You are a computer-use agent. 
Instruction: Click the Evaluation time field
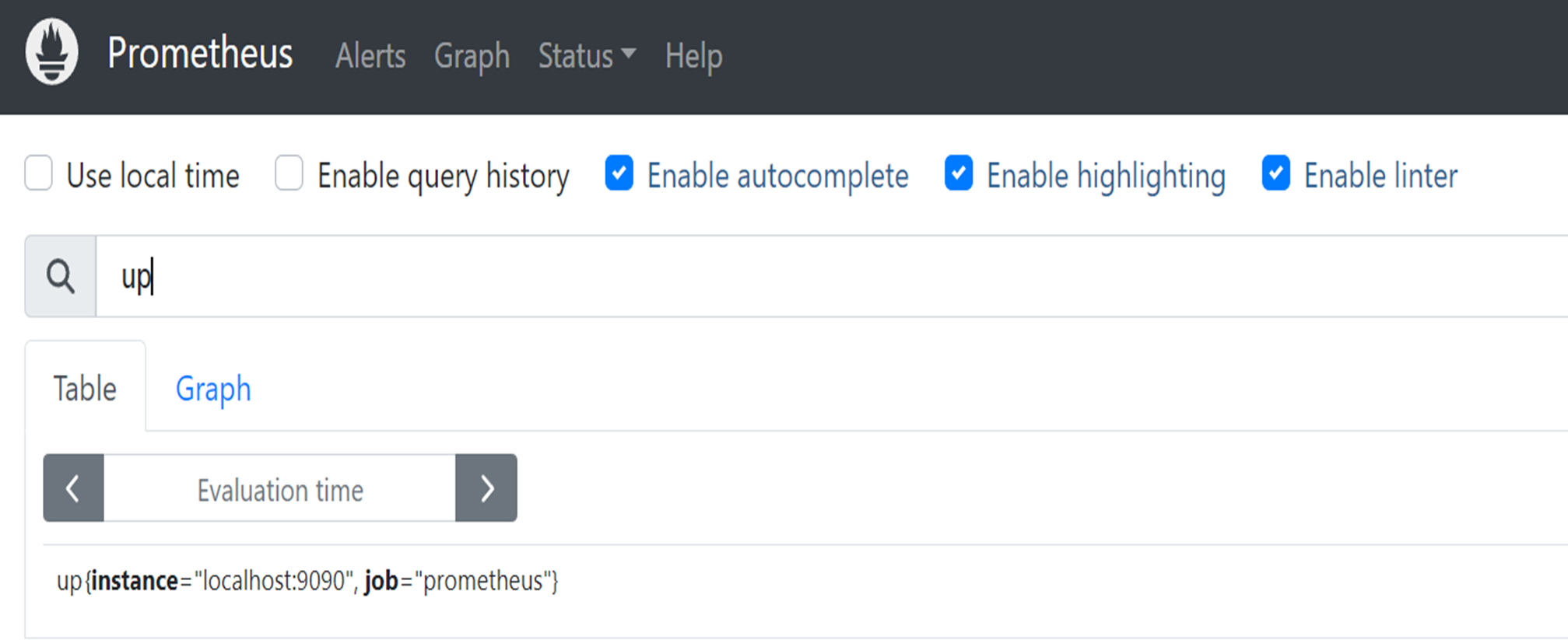coord(279,488)
